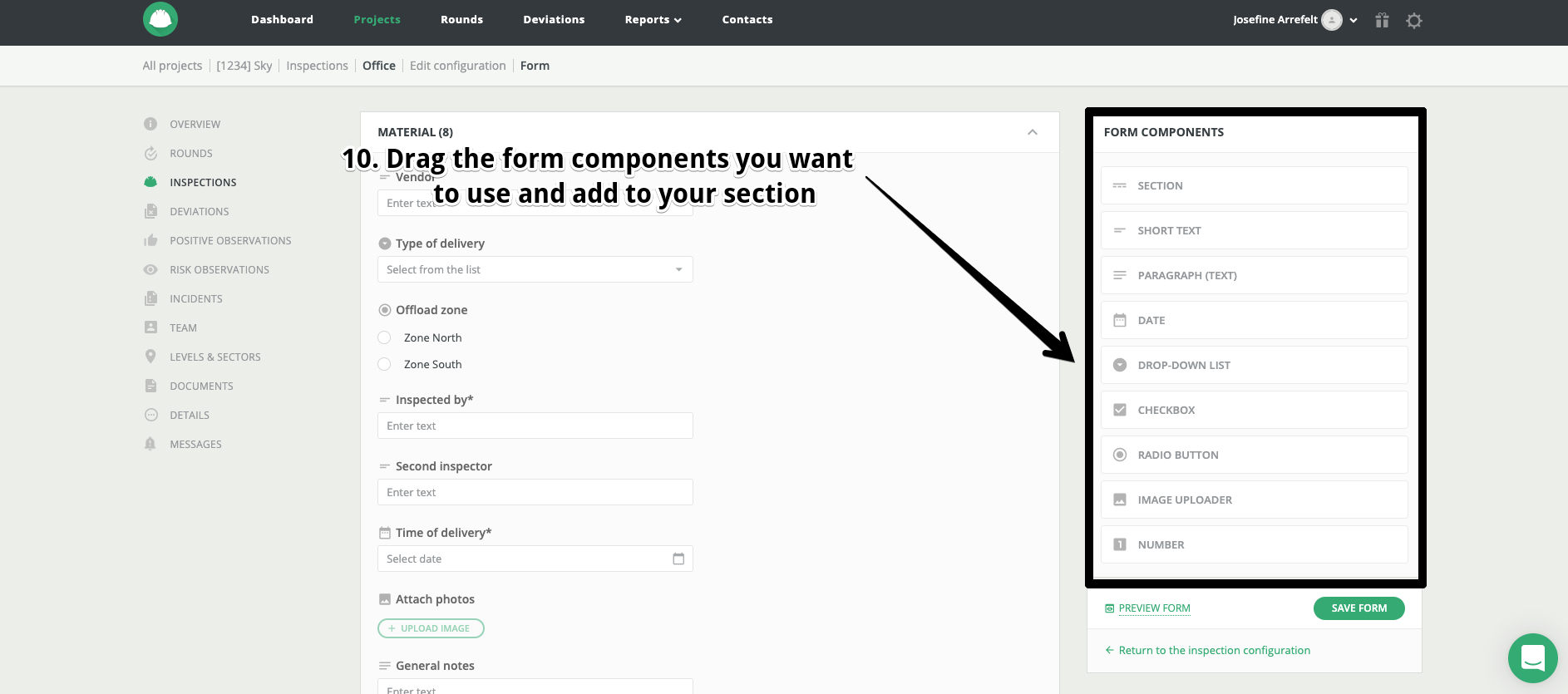This screenshot has width=1568, height=694.
Task: Open Josefine Arrefelt user menu chevron
Action: coord(1354,20)
